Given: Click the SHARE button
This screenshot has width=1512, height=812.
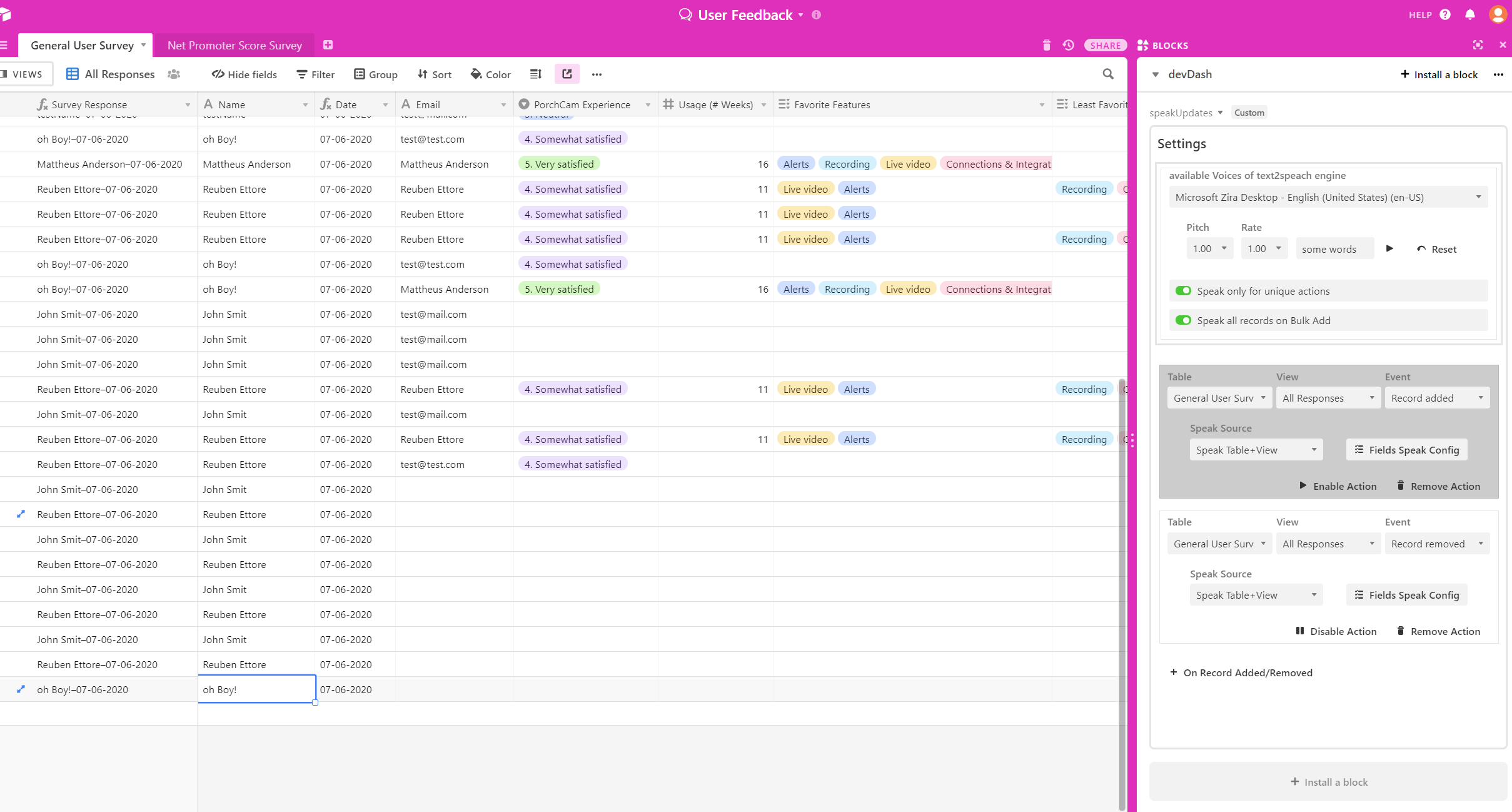Looking at the screenshot, I should tap(1105, 45).
